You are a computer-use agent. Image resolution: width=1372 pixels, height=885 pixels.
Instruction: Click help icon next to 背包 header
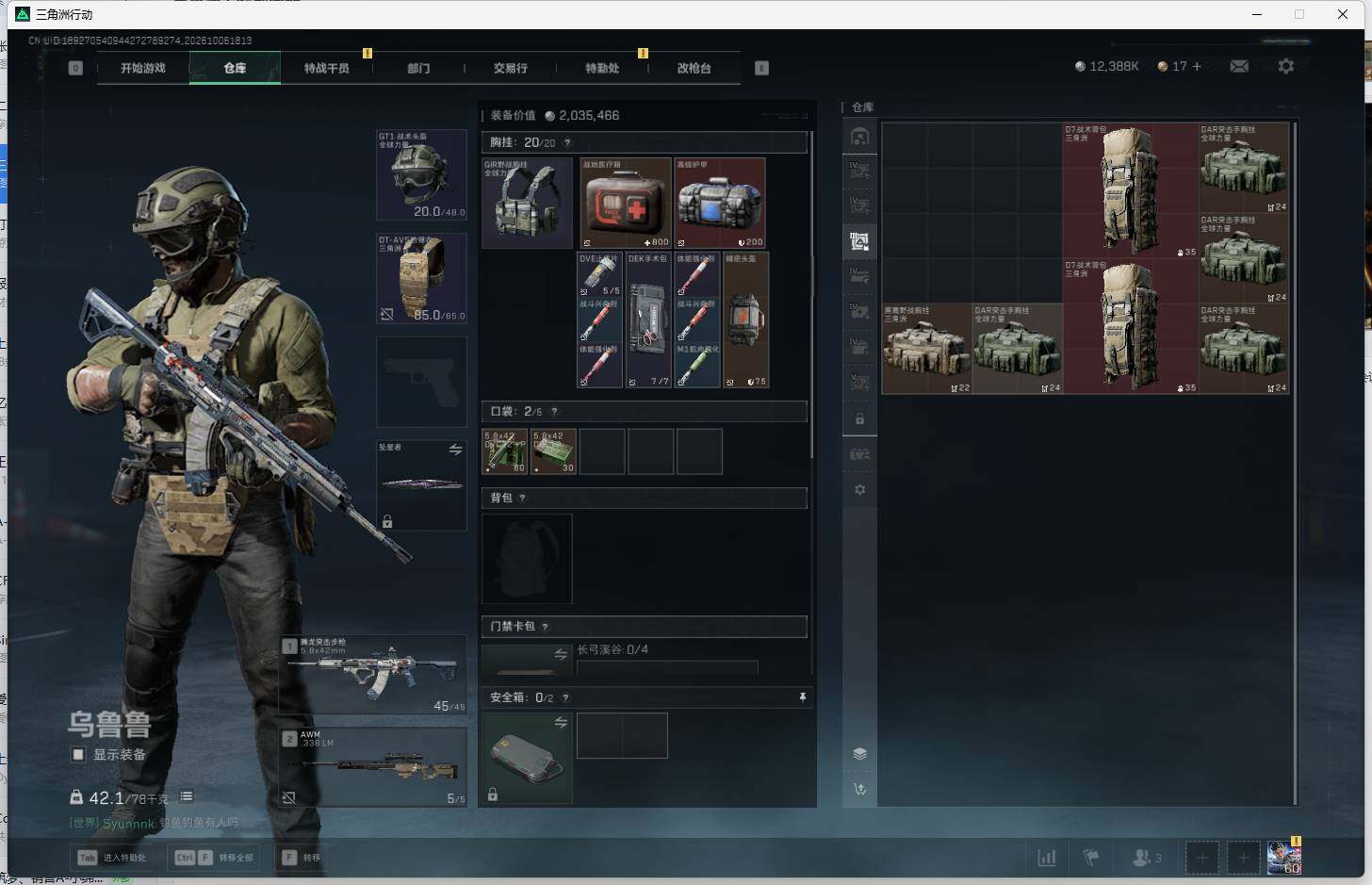click(x=522, y=499)
